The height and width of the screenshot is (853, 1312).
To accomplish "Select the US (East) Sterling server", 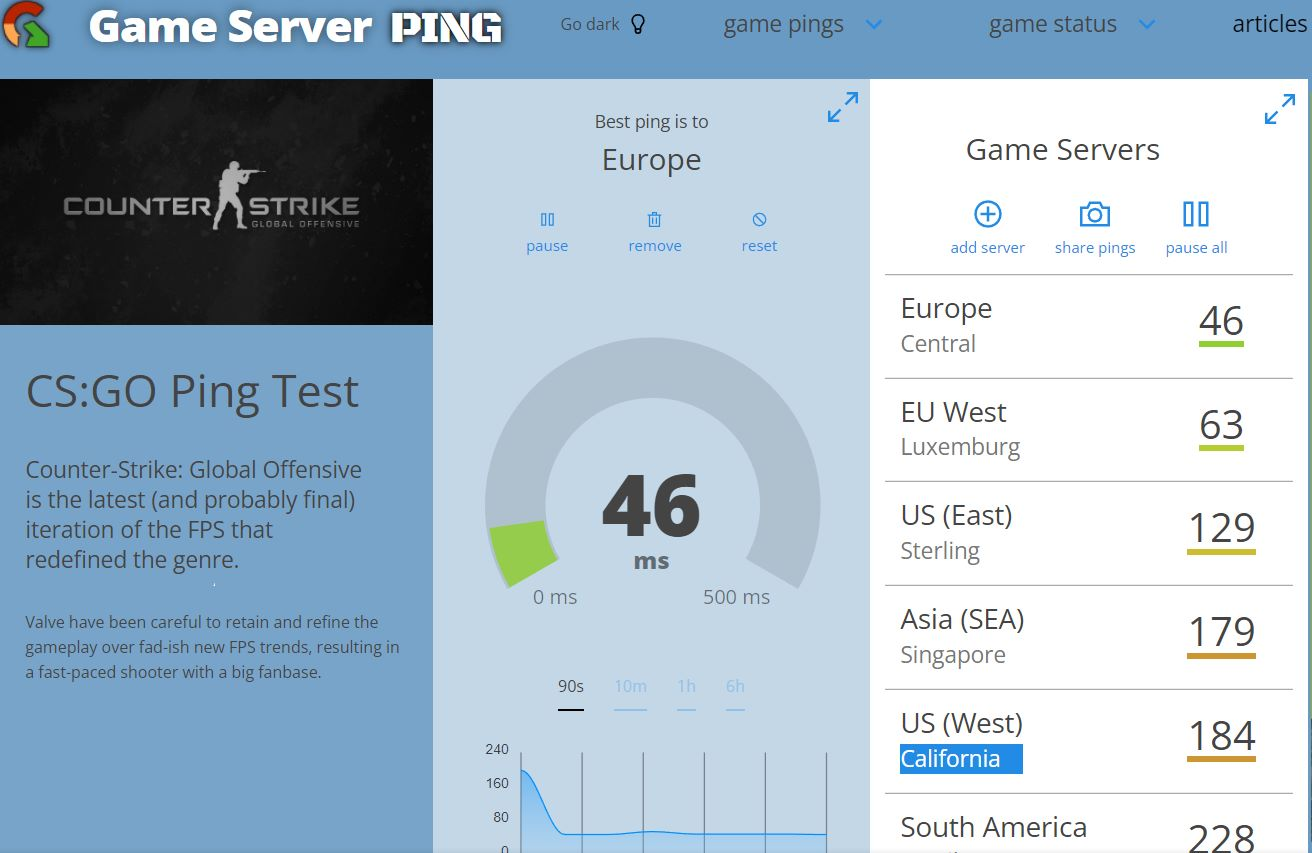I will pyautogui.click(x=1089, y=534).
